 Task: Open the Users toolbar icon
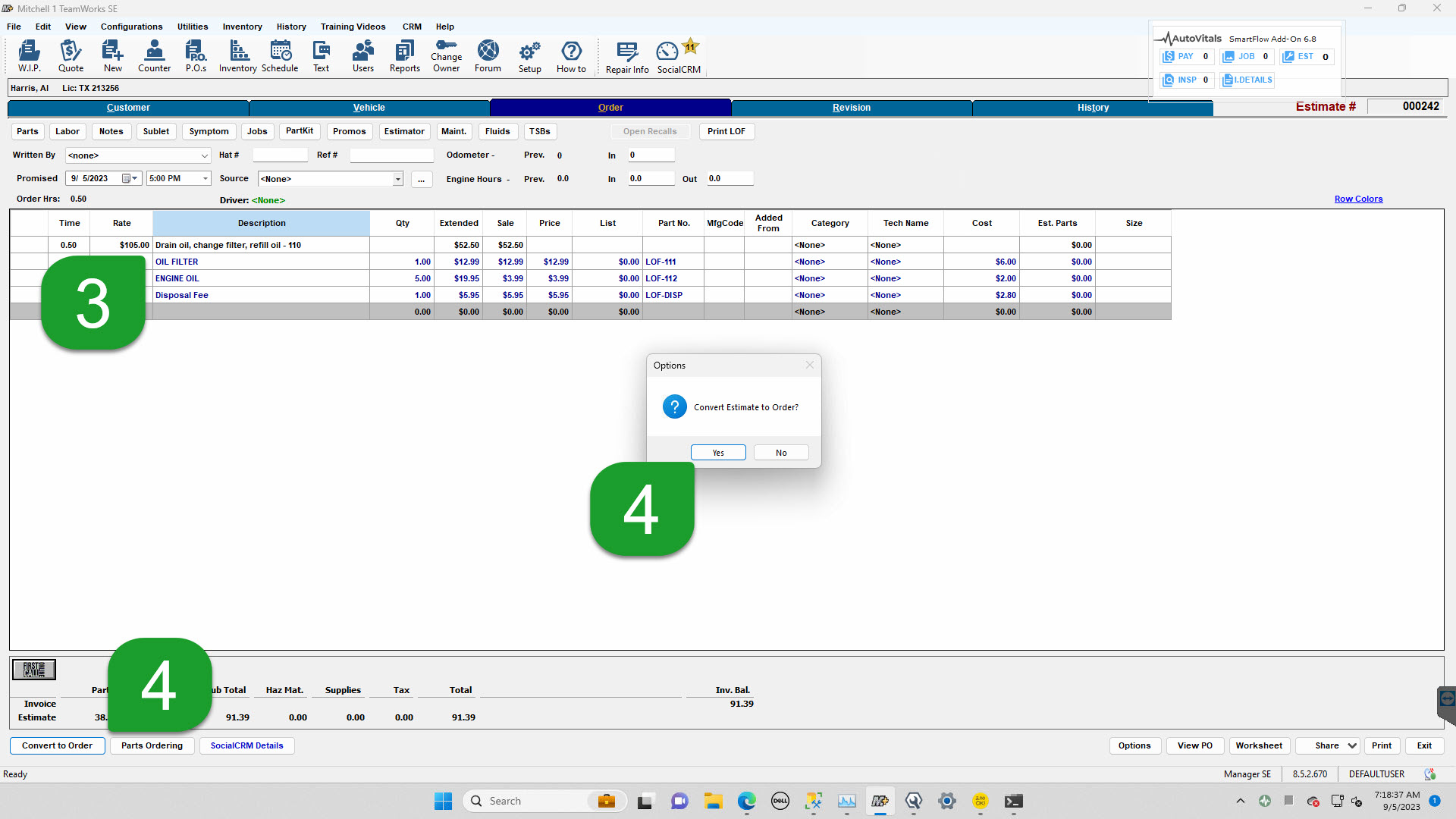(363, 56)
